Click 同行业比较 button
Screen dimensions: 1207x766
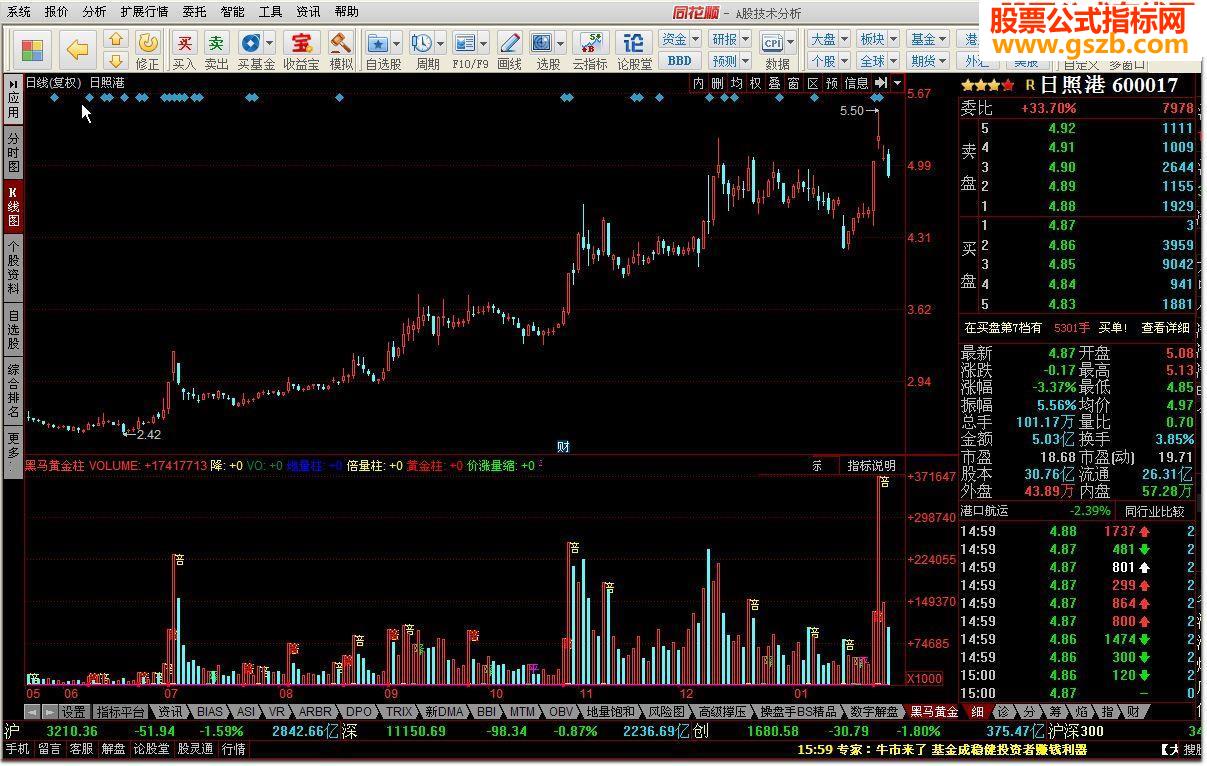[1154, 511]
